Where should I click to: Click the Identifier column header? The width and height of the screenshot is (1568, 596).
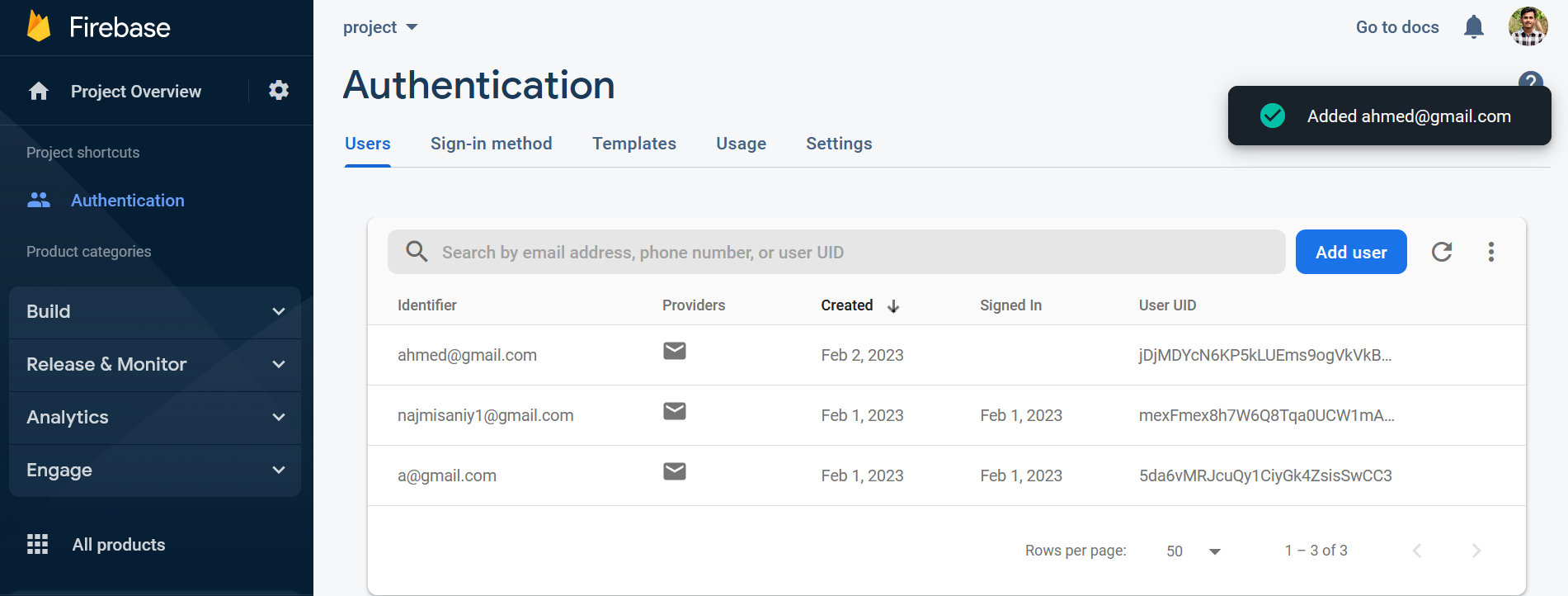[427, 305]
